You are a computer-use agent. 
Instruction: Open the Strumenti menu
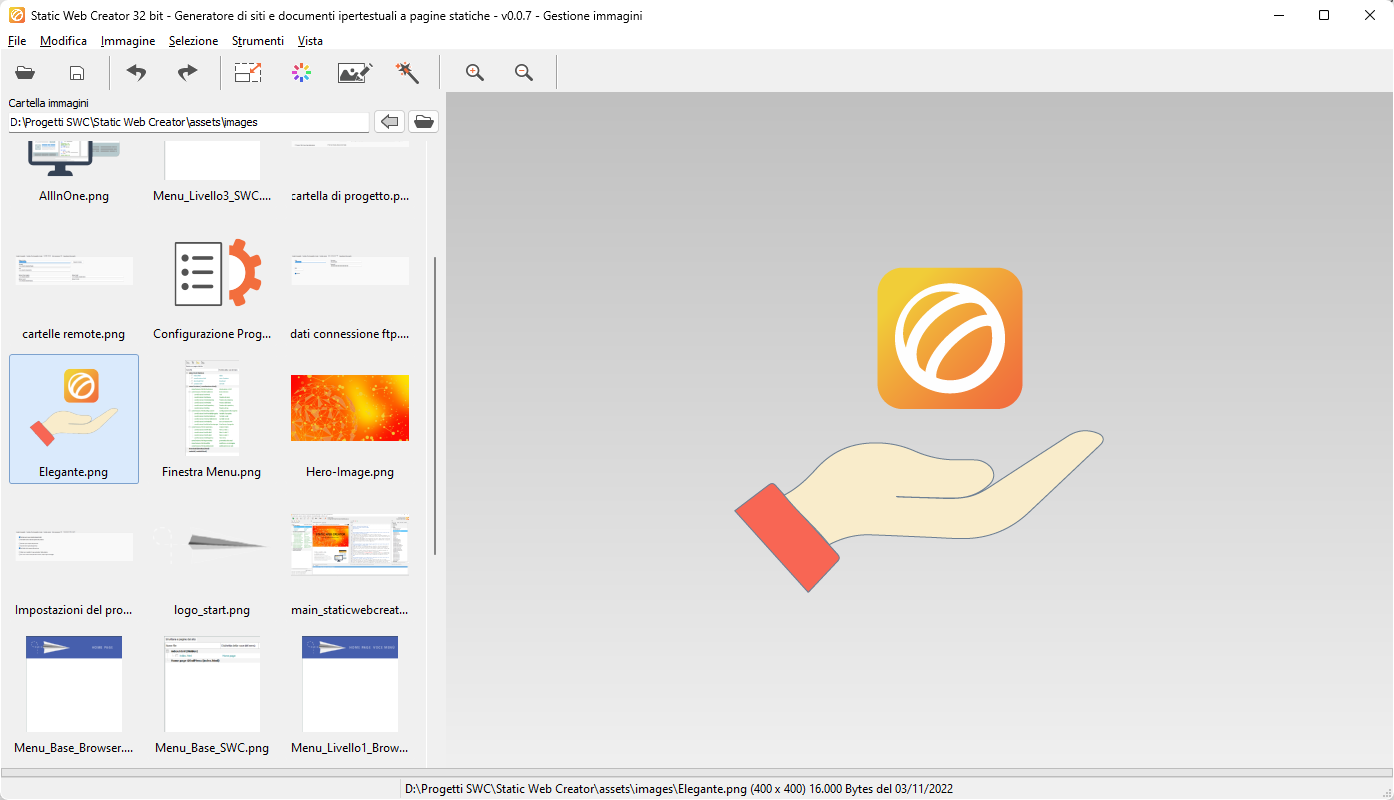coord(258,41)
